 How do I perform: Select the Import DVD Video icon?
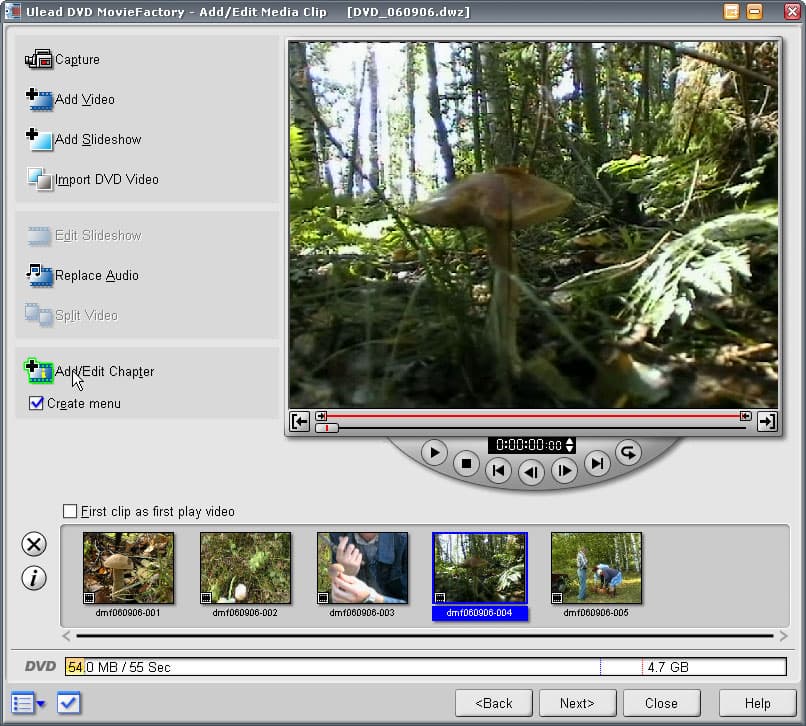(38, 180)
